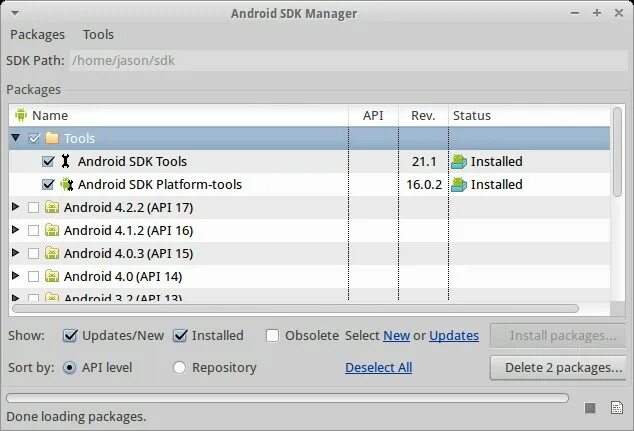
Task: Click the Android SDK Tools wrench icon
Action: click(66, 161)
